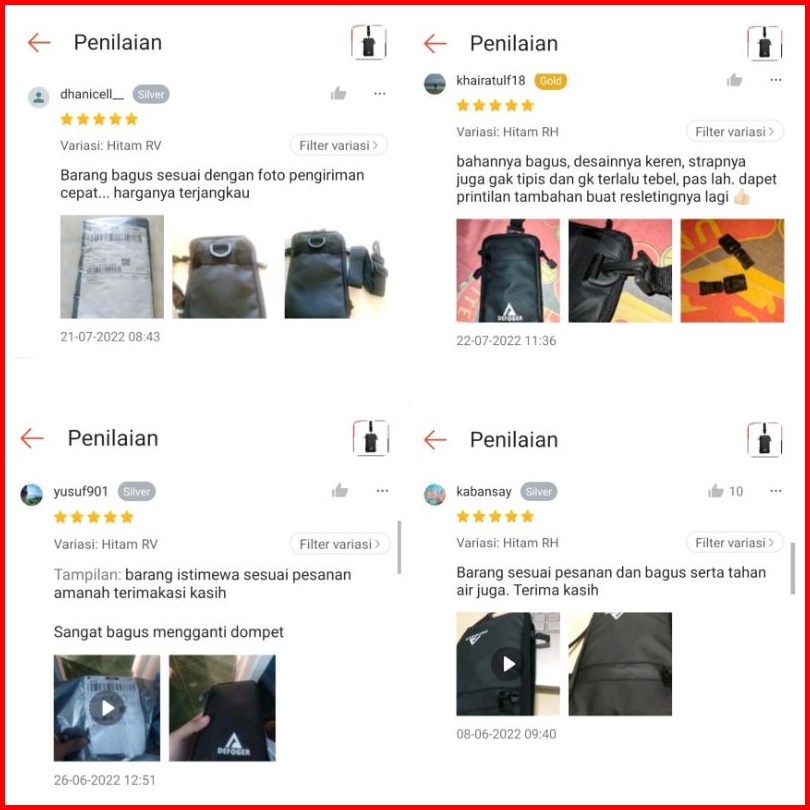The height and width of the screenshot is (810, 810).
Task: Play yusuf901's package unboxing video
Action: tap(107, 708)
